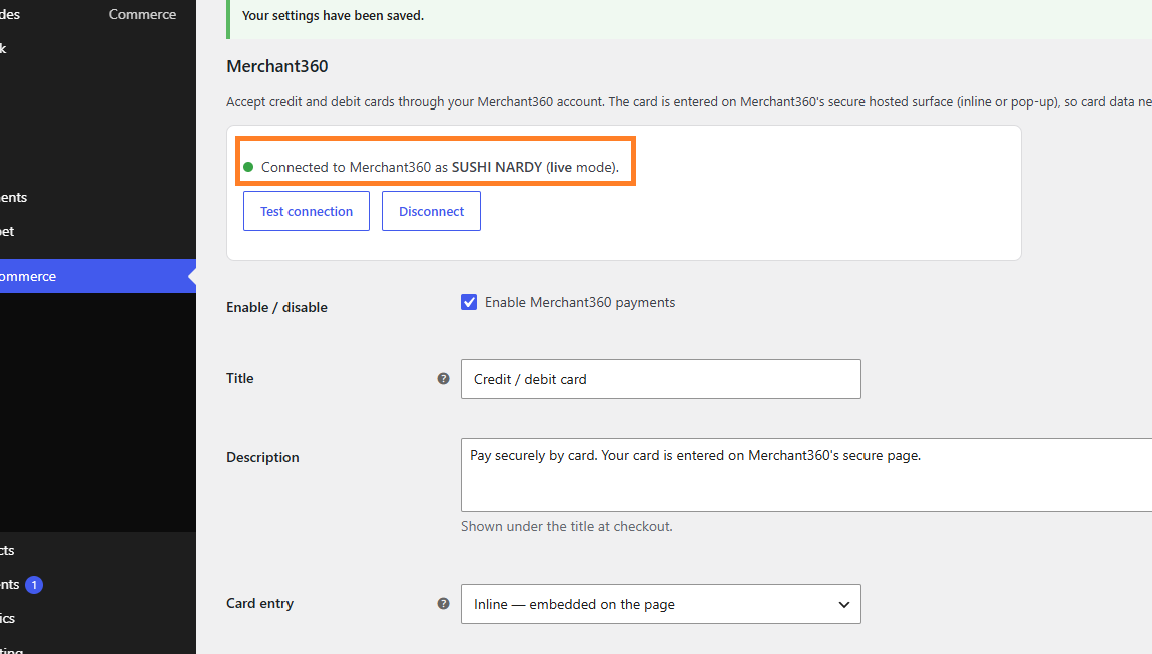Click the Commerce item at sidebar top
1152x654 pixels.
pyautogui.click(x=143, y=14)
